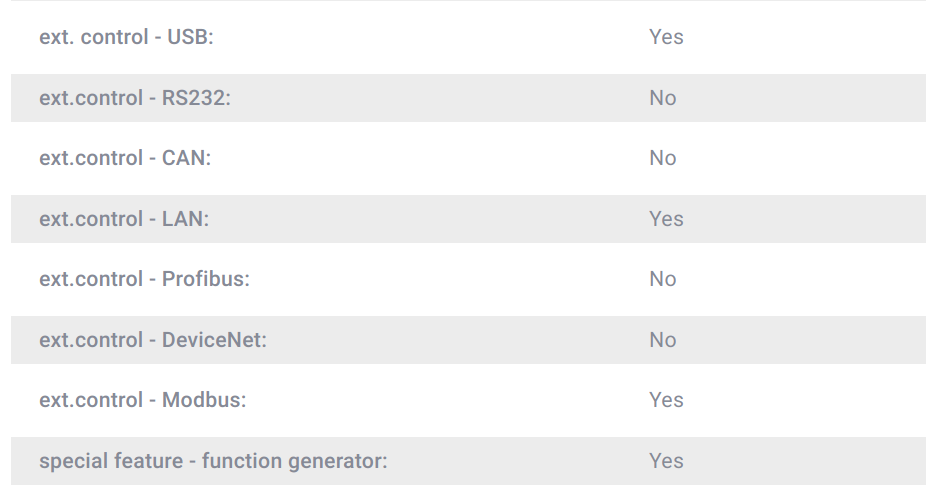Click the 'ext.control - LAN' label

click(124, 219)
